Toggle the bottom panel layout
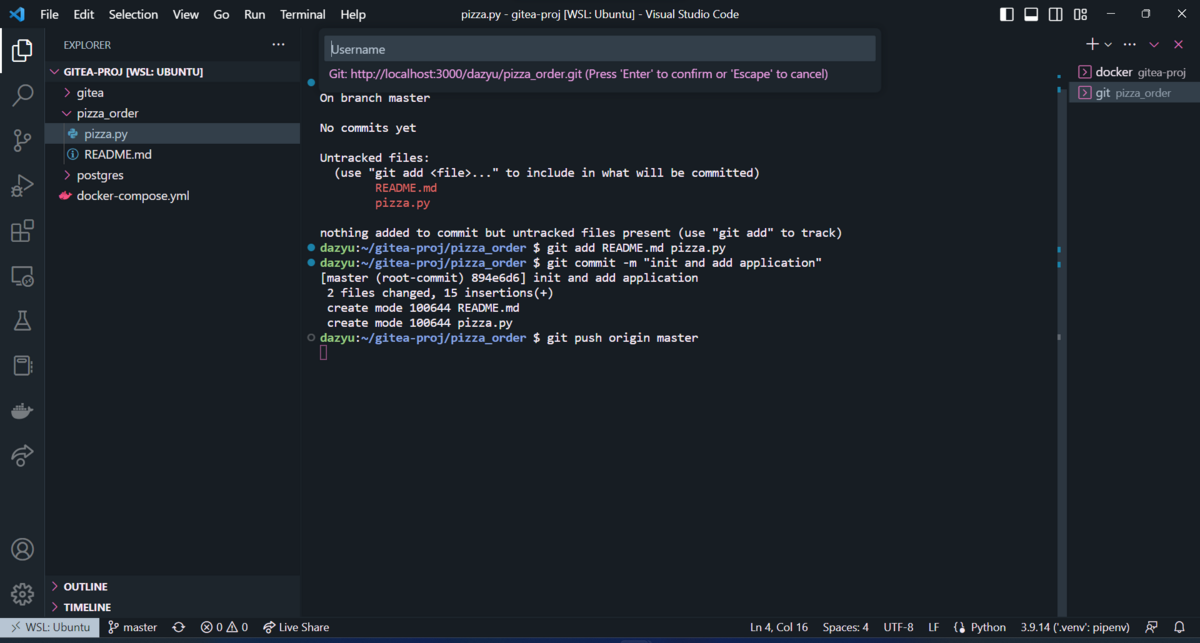This screenshot has height=643, width=1200. (x=1031, y=14)
